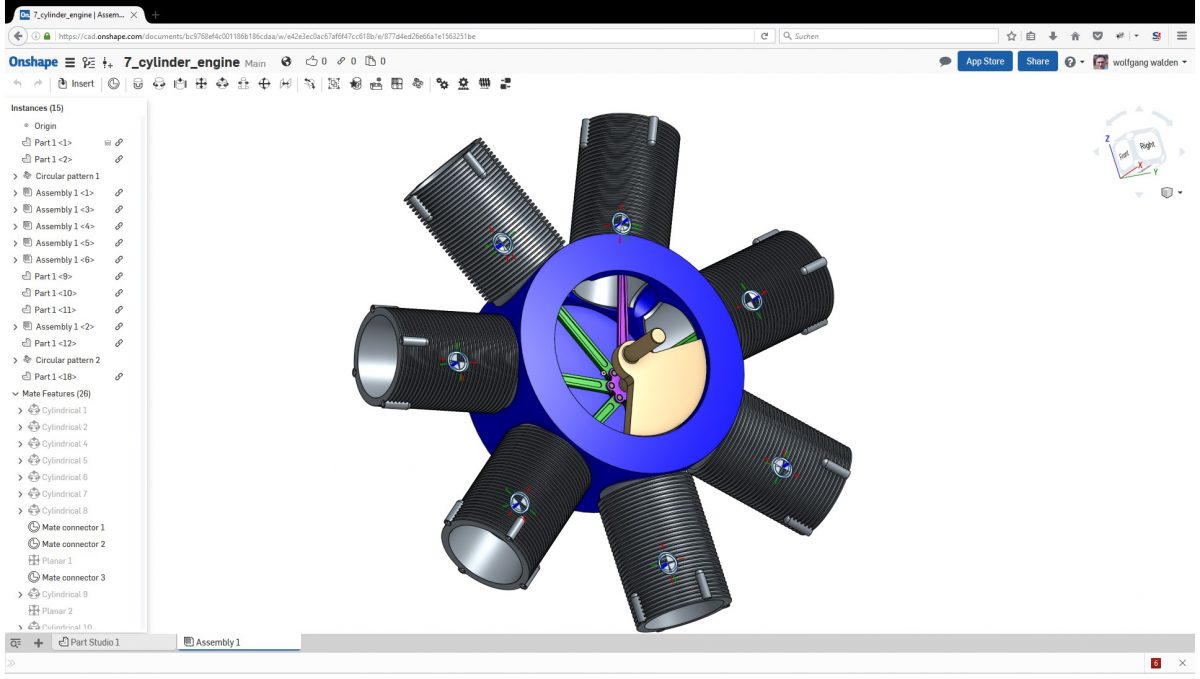Open the App Store

pos(985,61)
